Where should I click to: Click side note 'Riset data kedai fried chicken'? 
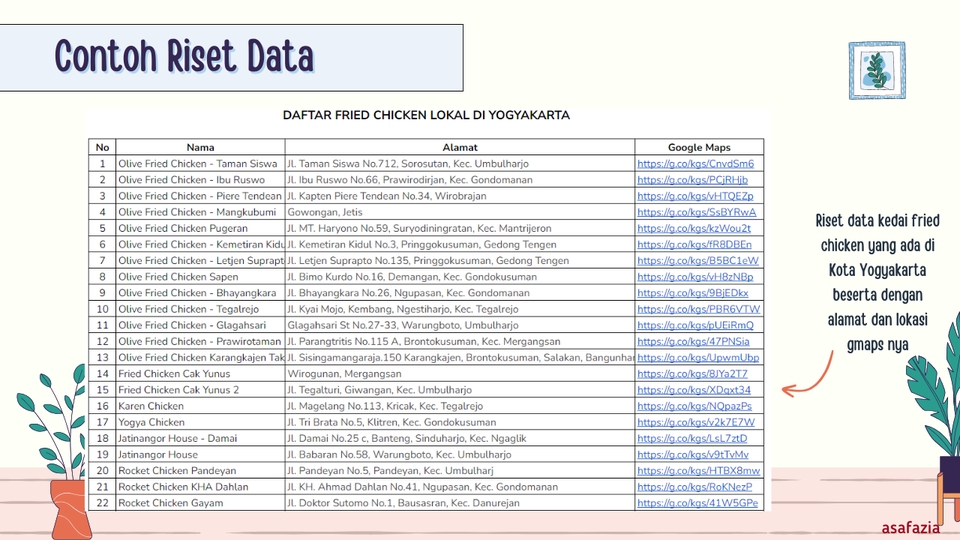coord(877,282)
